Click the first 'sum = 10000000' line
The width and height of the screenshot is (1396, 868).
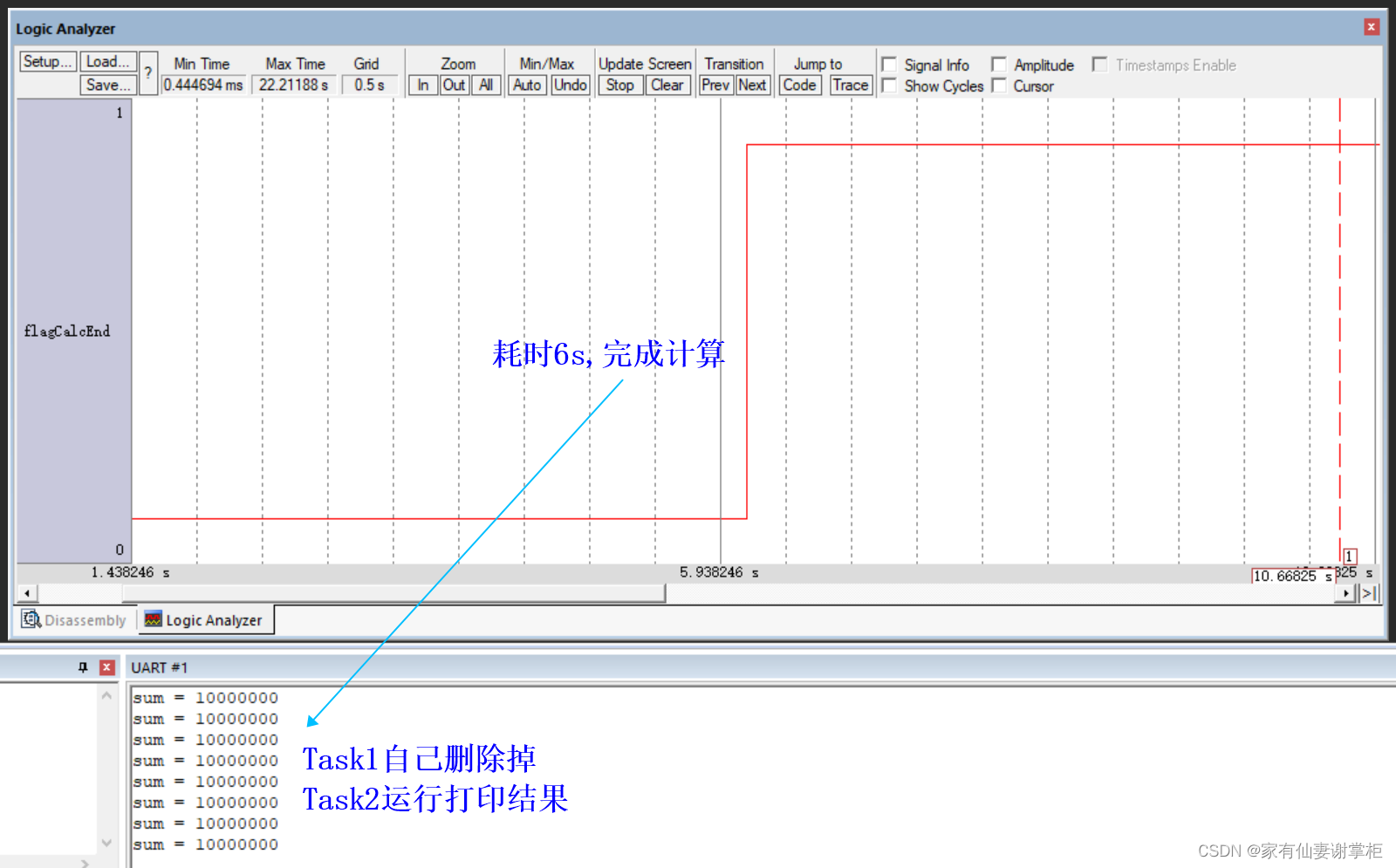[206, 698]
